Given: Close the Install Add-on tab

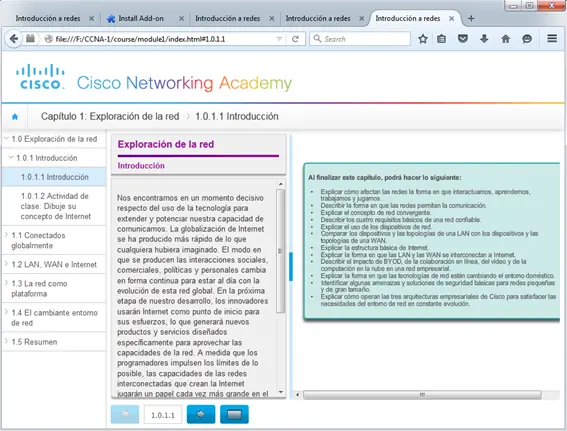Looking at the screenshot, I should pyautogui.click(x=181, y=18).
